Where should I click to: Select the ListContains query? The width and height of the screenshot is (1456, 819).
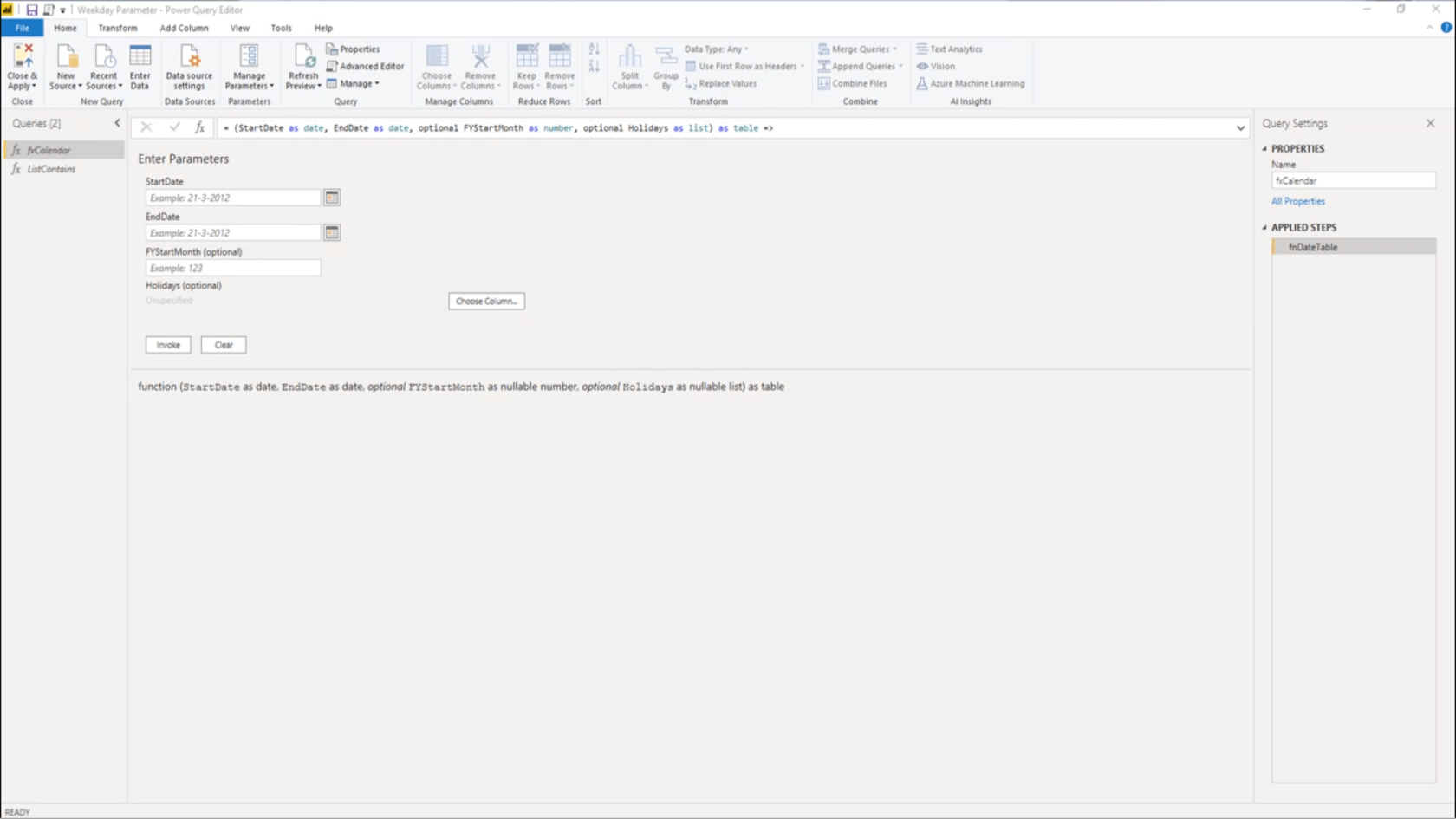64,169
